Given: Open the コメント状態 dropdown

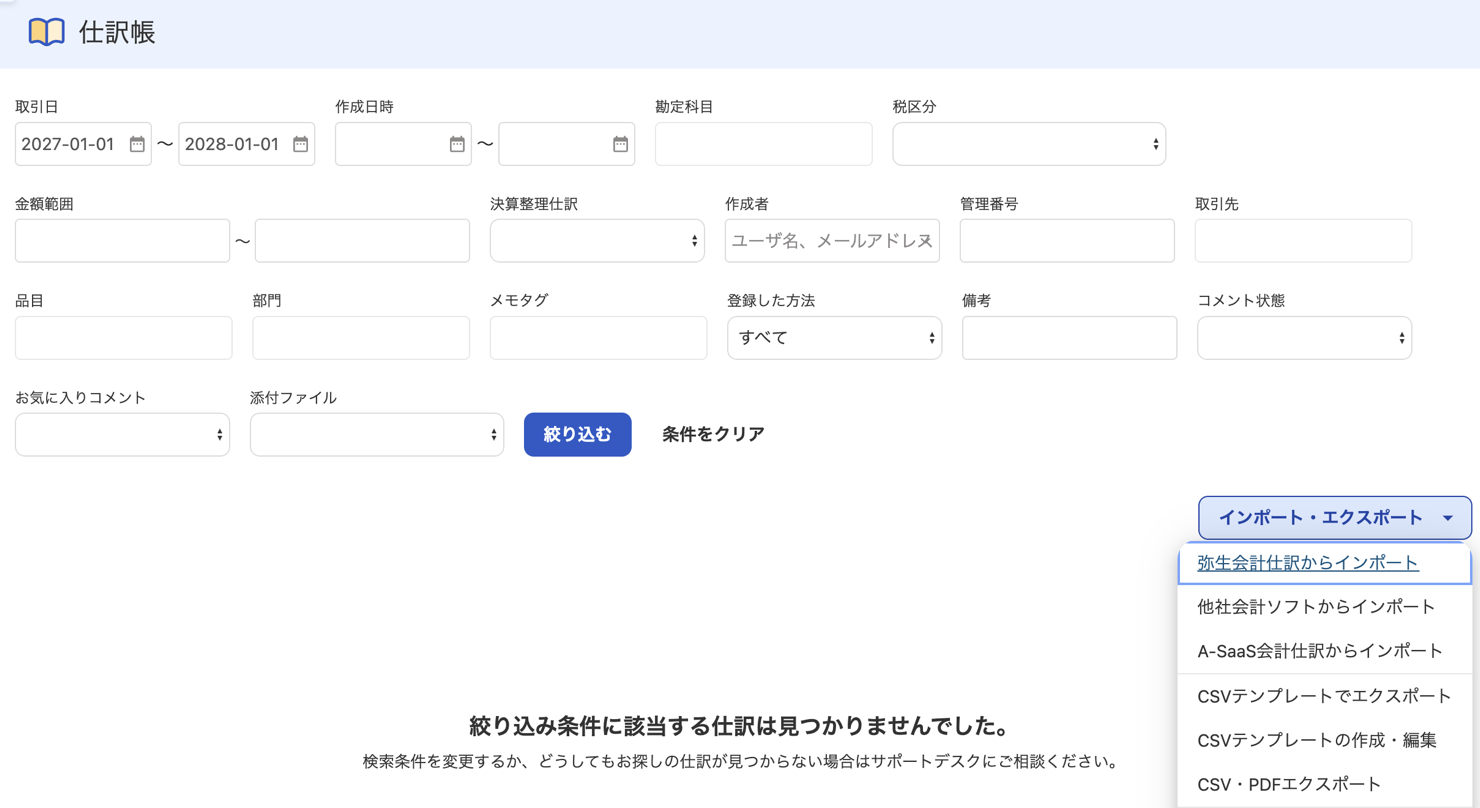Looking at the screenshot, I should 1304,338.
